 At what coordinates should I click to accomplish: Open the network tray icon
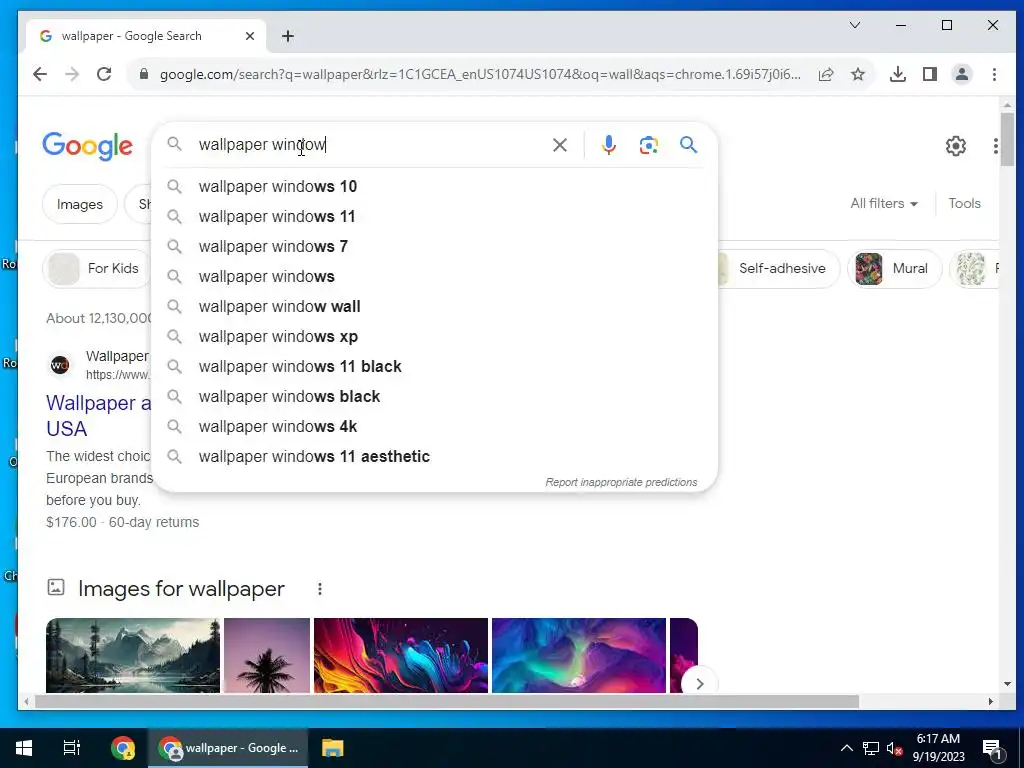tap(871, 748)
